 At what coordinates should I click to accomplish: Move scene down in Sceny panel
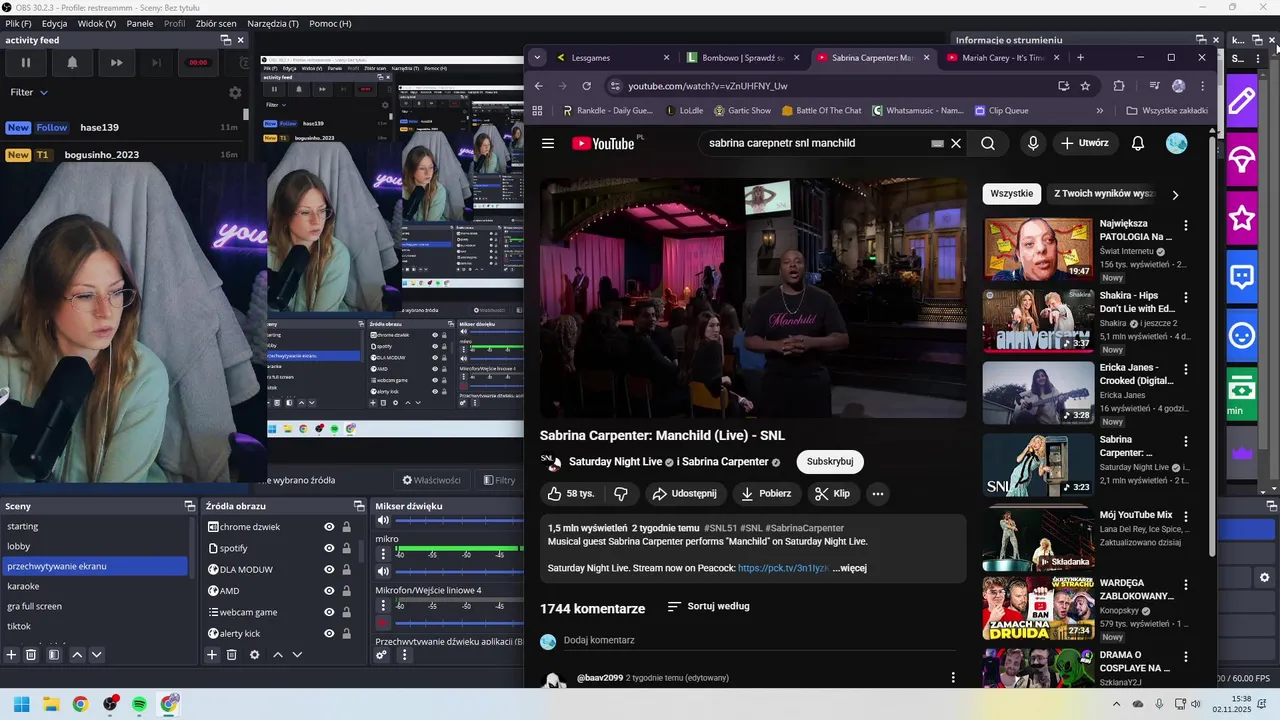(x=96, y=655)
